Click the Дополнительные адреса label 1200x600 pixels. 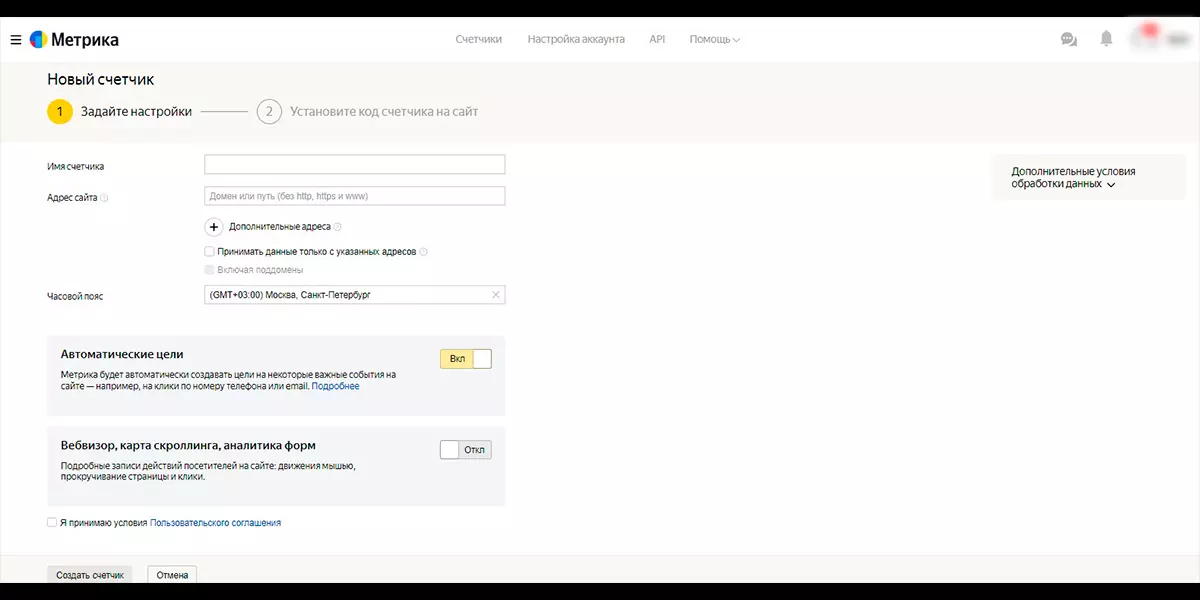[x=280, y=227]
